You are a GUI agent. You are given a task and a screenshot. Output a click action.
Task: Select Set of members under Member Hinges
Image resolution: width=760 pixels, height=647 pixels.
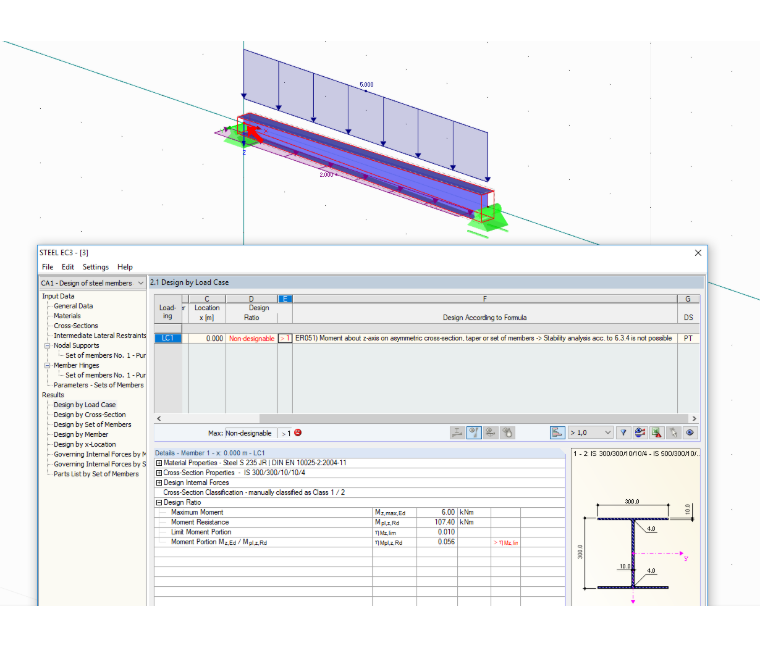click(105, 375)
